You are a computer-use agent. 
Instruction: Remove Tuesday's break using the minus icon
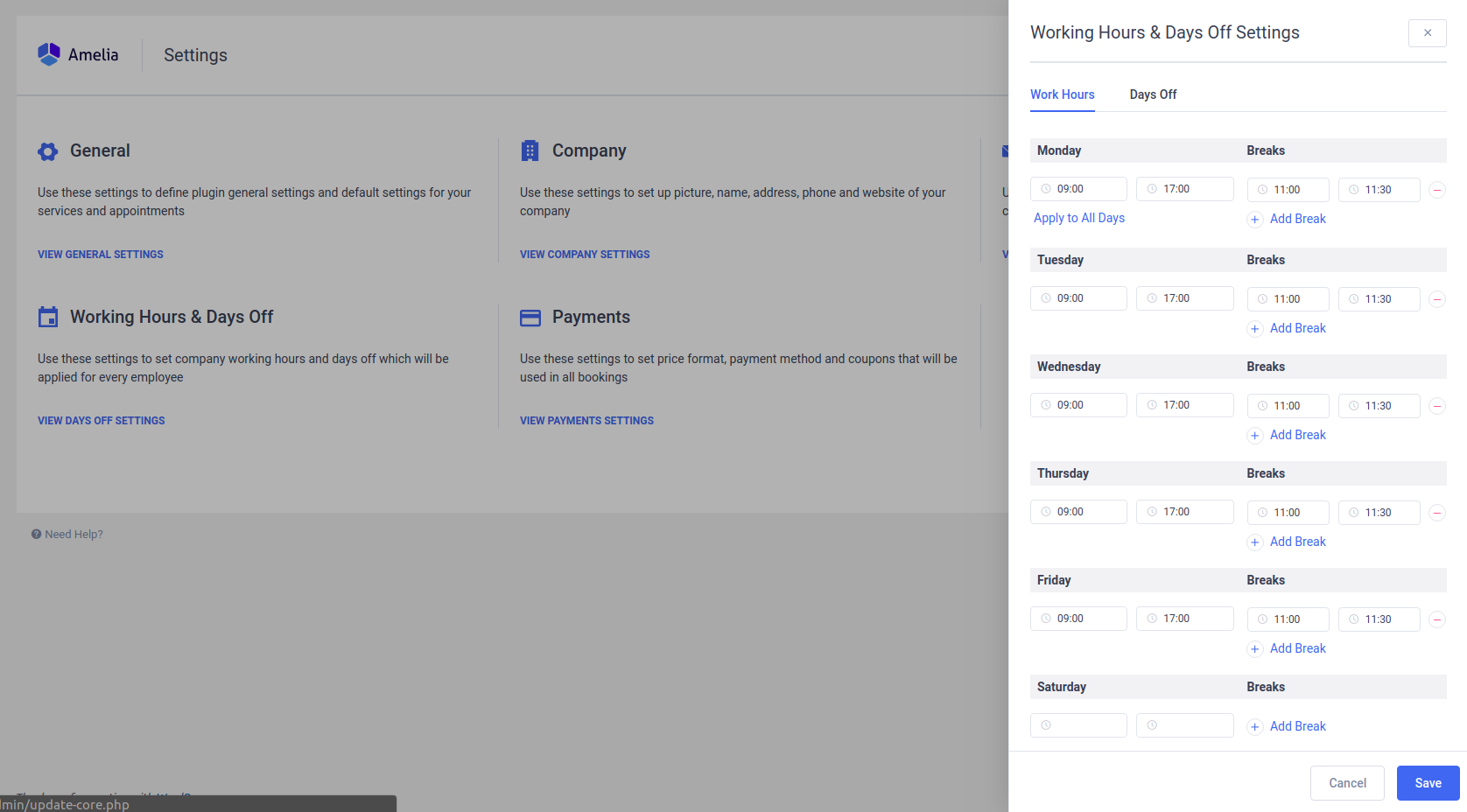1436,299
